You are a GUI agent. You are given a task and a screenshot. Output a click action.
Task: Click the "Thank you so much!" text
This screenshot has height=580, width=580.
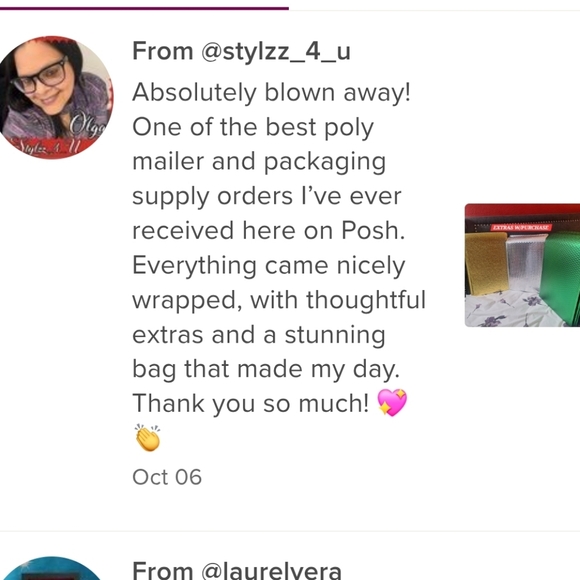[250, 403]
